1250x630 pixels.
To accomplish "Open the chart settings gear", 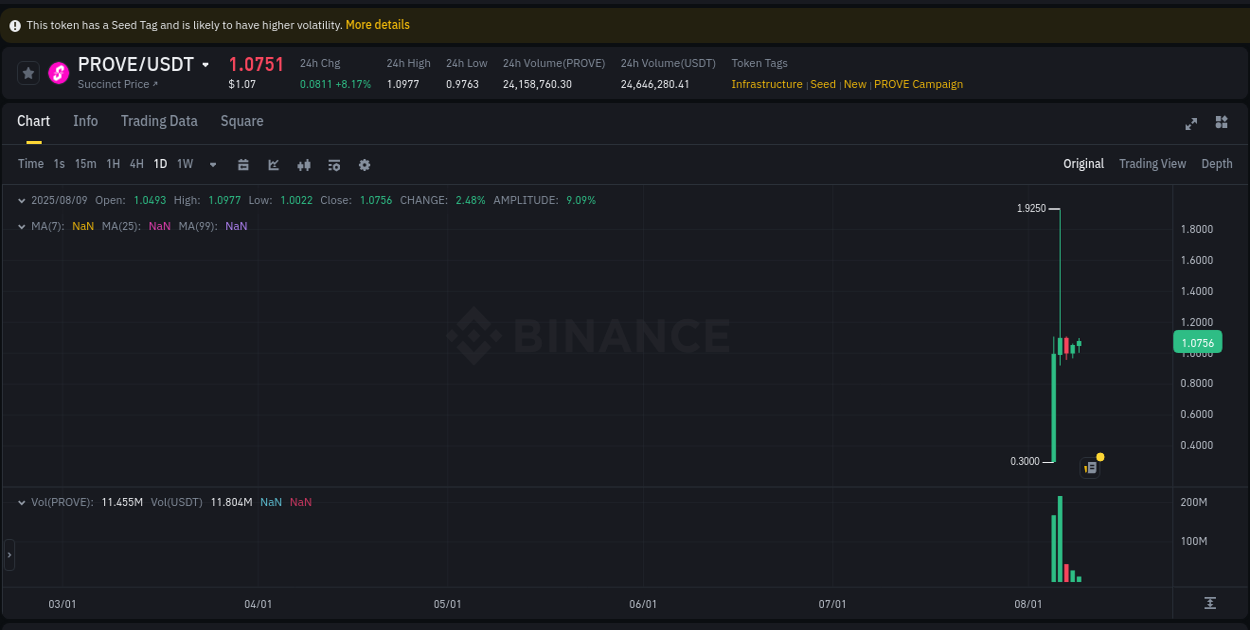I will click(x=364, y=164).
